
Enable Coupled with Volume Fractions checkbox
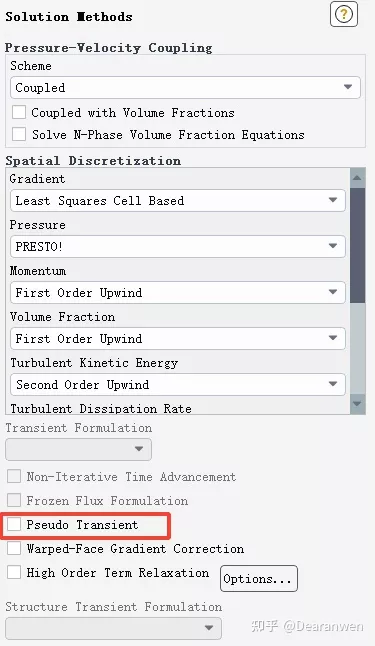19,112
